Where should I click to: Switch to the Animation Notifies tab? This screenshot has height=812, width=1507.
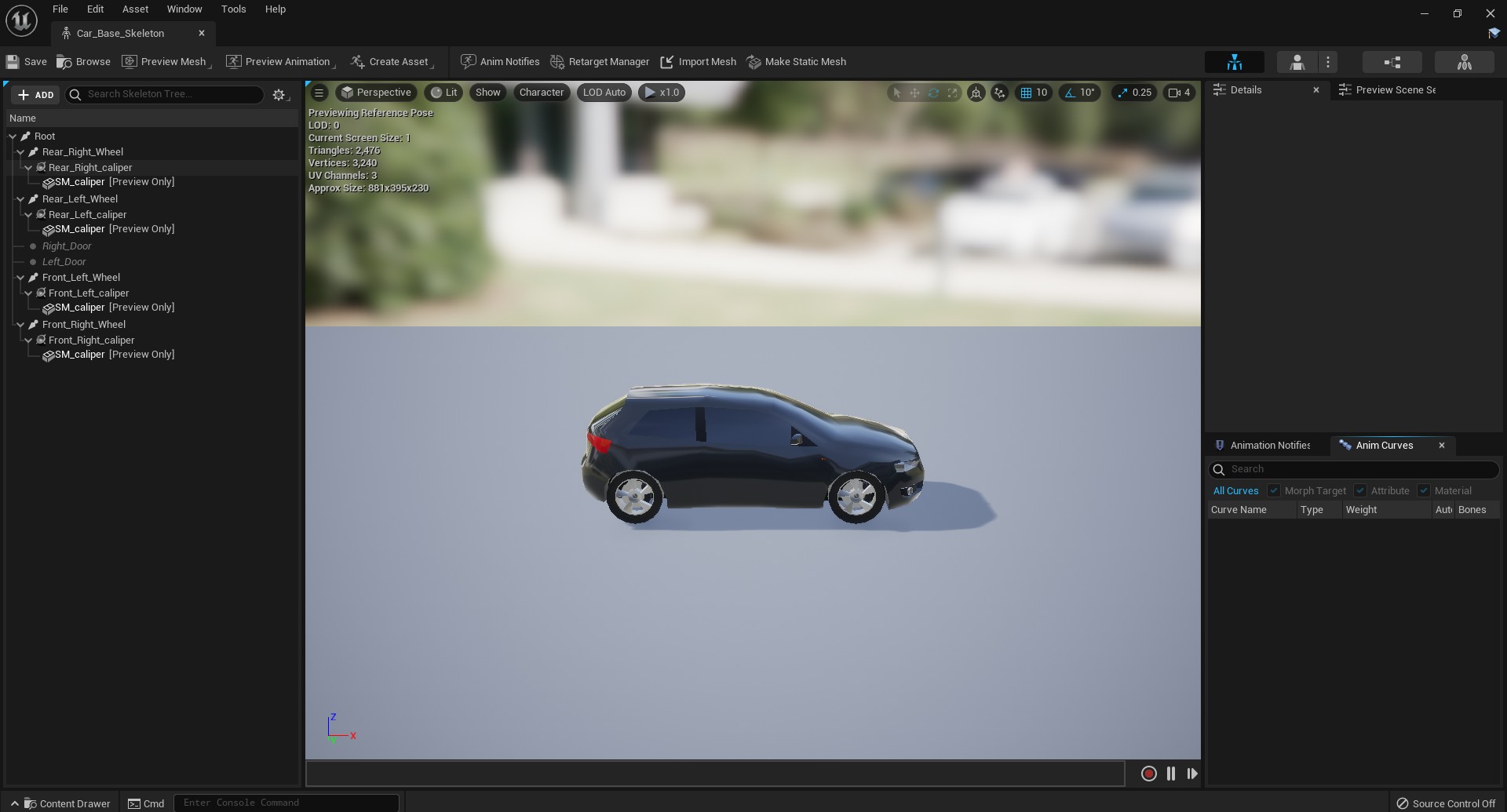click(1270, 445)
